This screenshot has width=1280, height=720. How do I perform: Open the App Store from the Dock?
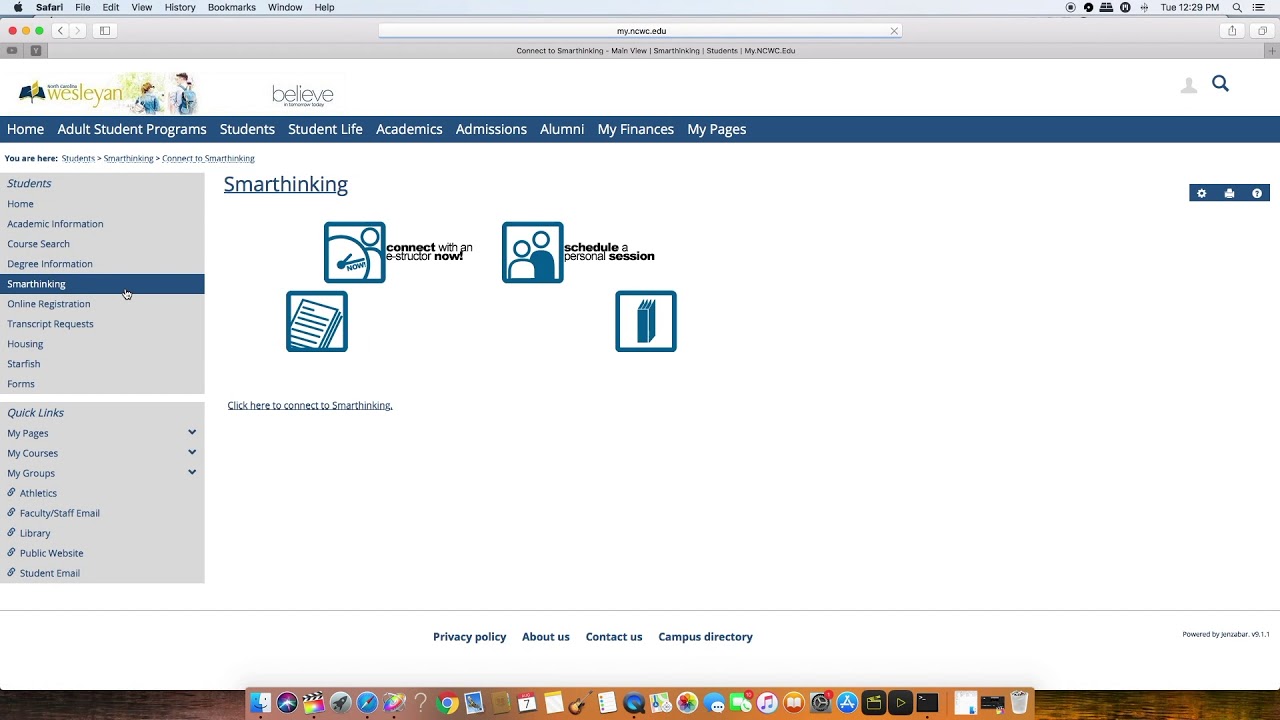pyautogui.click(x=847, y=703)
